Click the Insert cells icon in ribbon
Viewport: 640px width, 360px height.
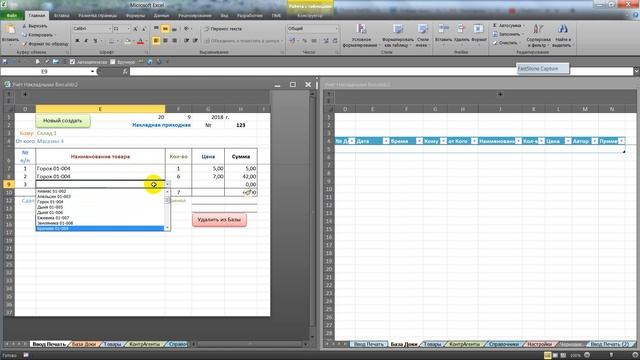point(443,29)
